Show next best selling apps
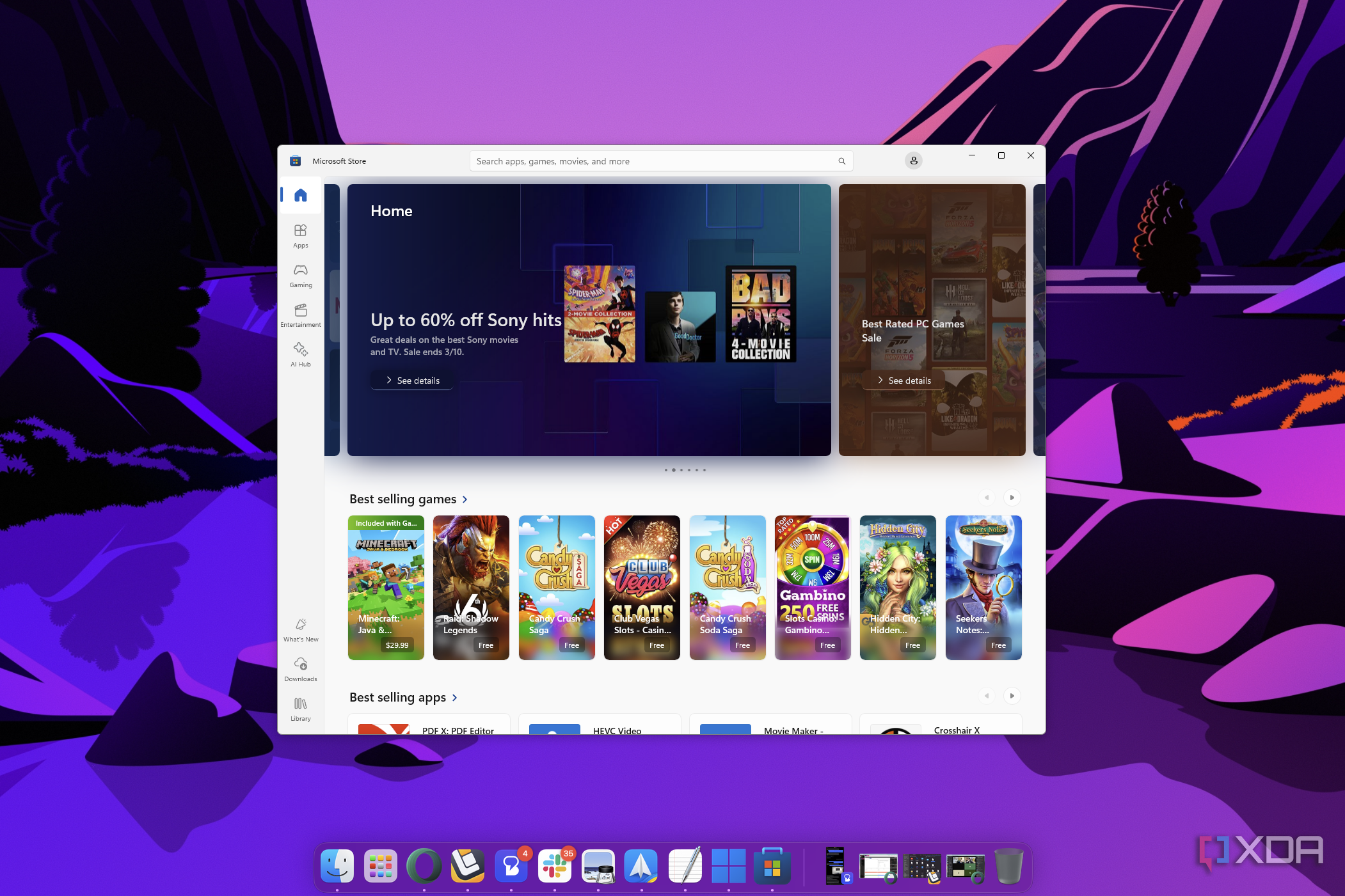 point(1012,696)
